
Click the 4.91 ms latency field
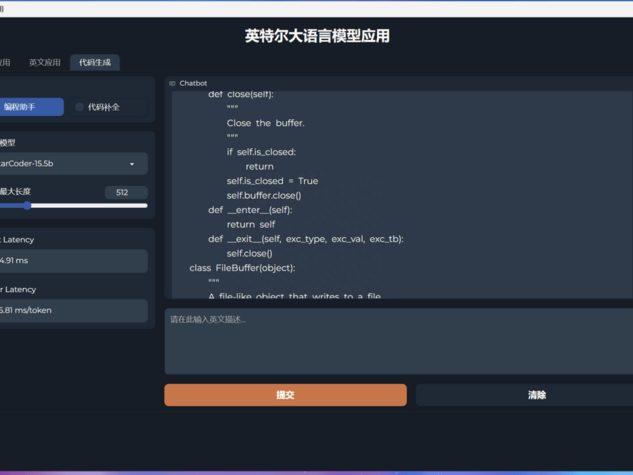click(73, 261)
